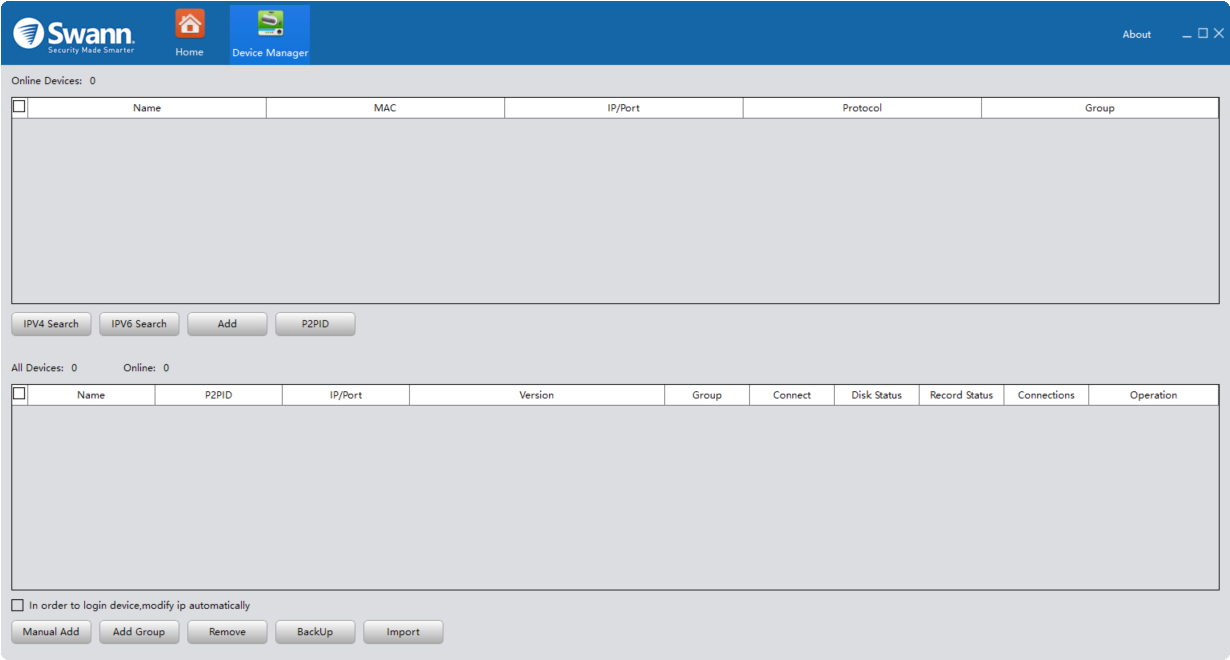Click the BackUp button

[315, 632]
